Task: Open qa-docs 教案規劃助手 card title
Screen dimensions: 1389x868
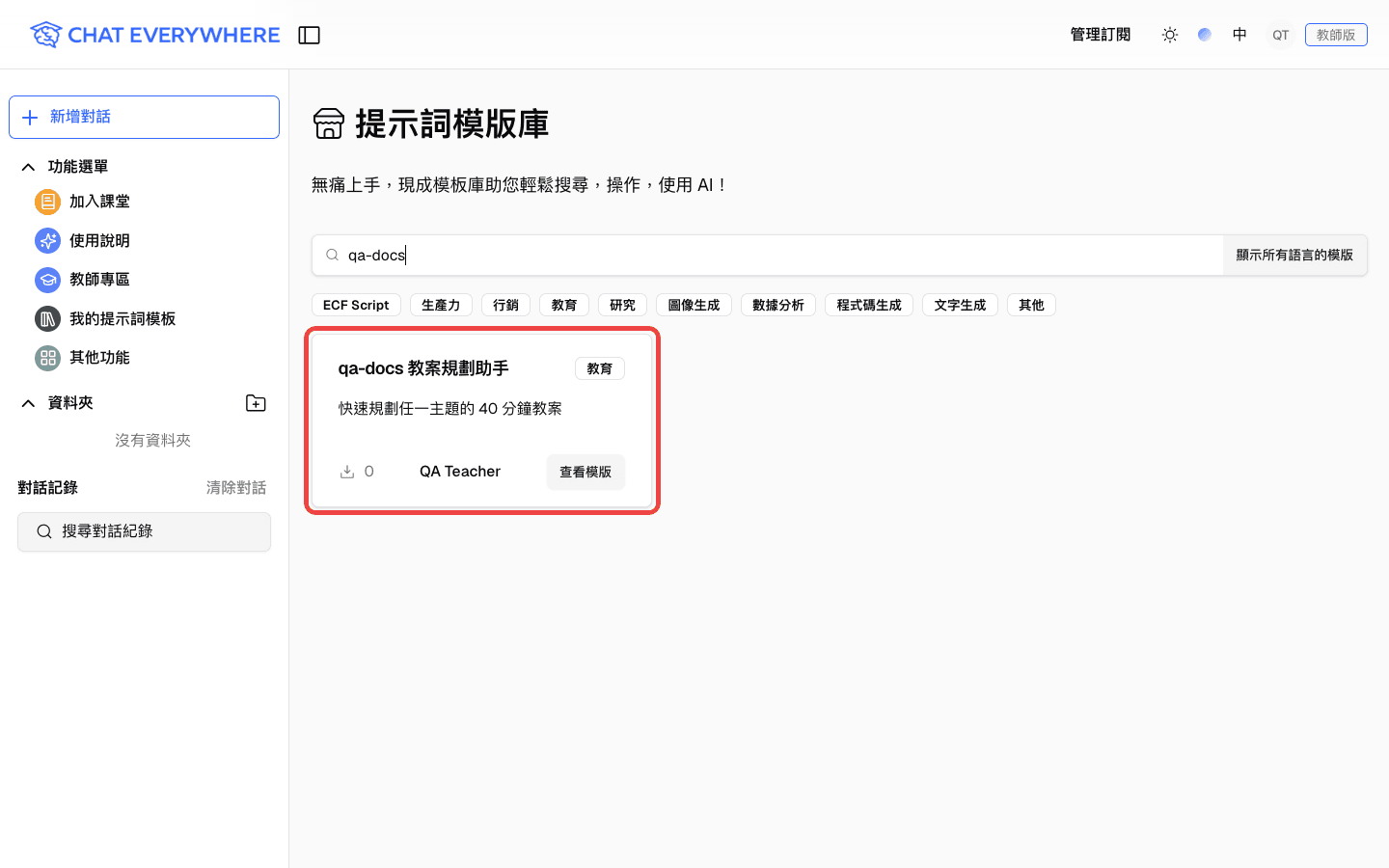Action: (423, 368)
